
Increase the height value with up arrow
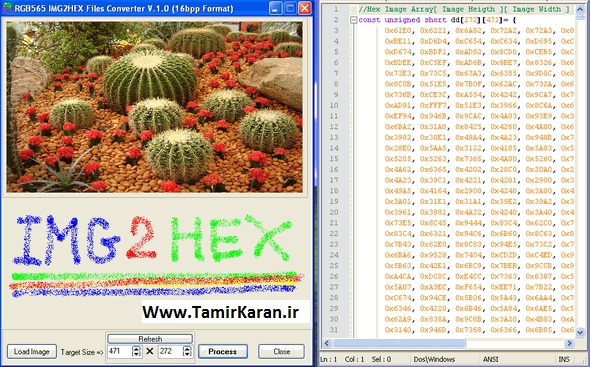[x=187, y=349]
